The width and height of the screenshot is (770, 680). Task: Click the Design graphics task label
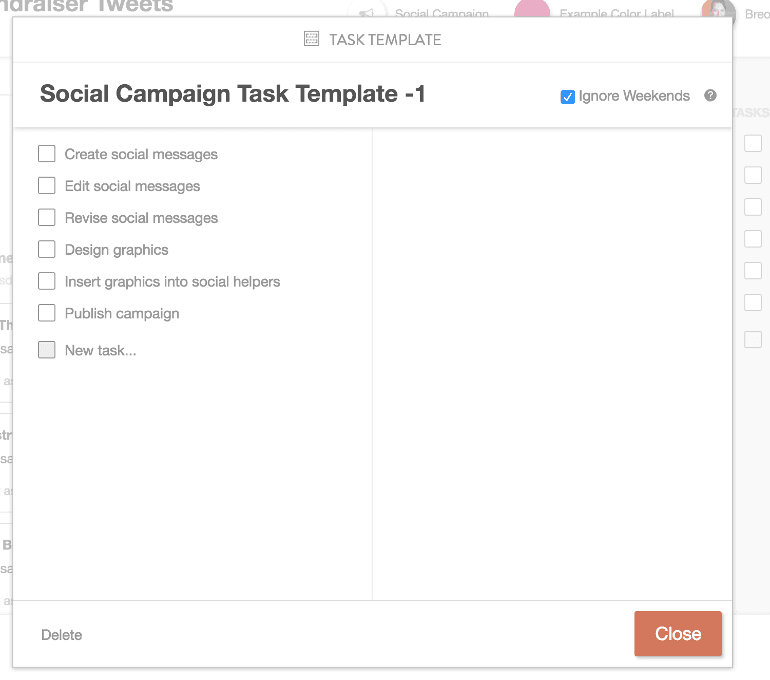(x=116, y=250)
